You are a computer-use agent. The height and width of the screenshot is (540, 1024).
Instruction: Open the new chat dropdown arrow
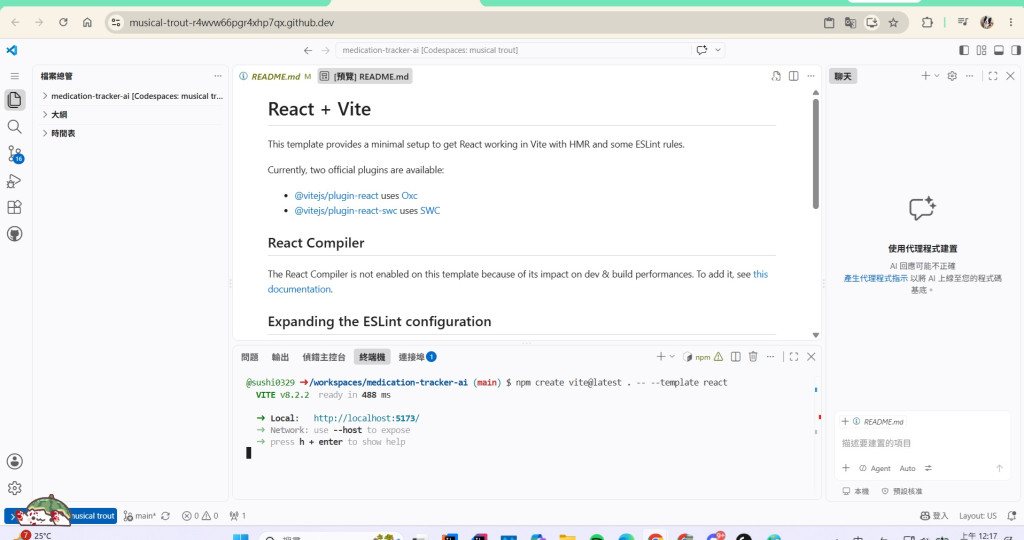pyautogui.click(x=936, y=76)
